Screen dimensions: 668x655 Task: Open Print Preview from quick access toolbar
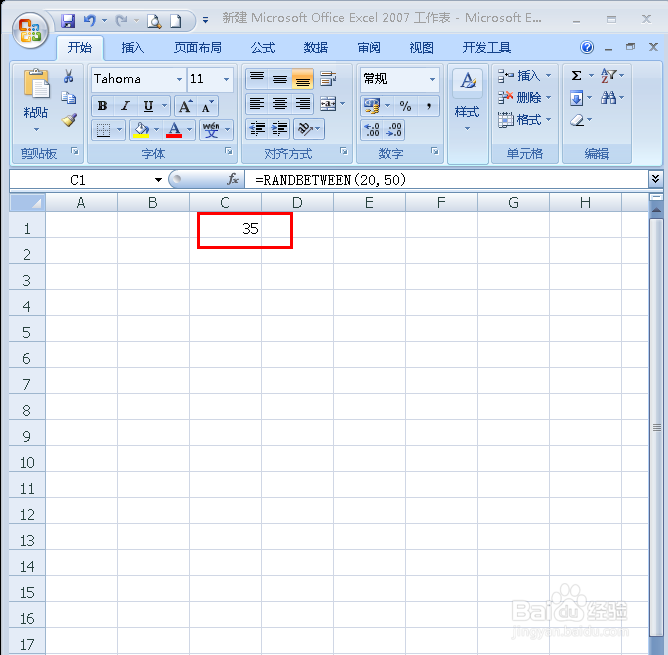[154, 20]
